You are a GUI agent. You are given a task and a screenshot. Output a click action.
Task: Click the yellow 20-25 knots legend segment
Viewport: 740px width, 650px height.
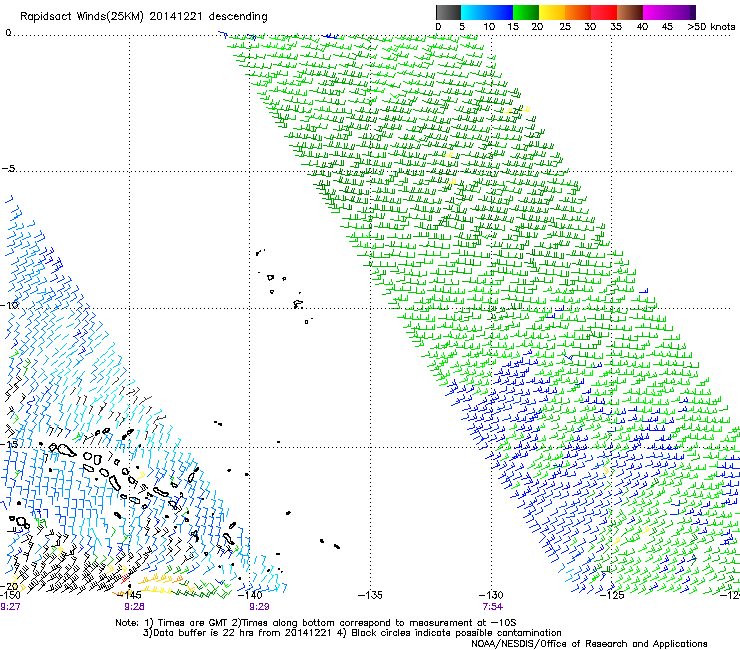pyautogui.click(x=552, y=12)
